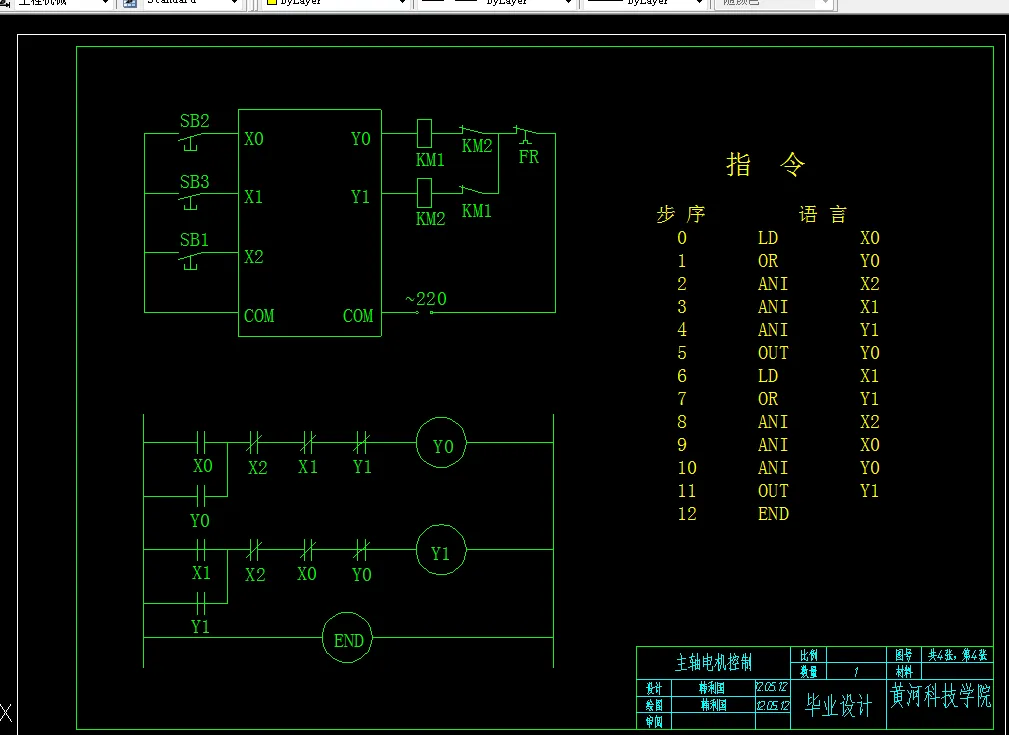
Task: Select X0 contact label on first ladder rung
Action: [x=203, y=466]
